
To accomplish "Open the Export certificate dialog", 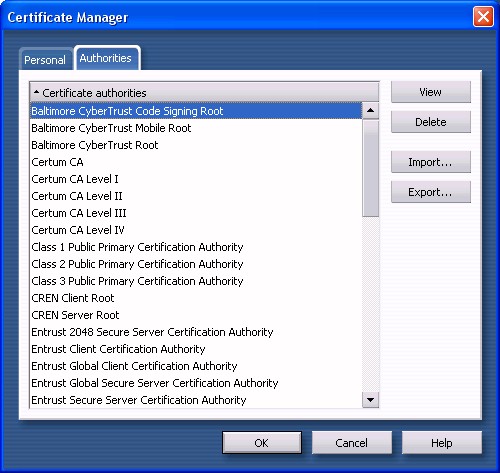I will click(431, 192).
